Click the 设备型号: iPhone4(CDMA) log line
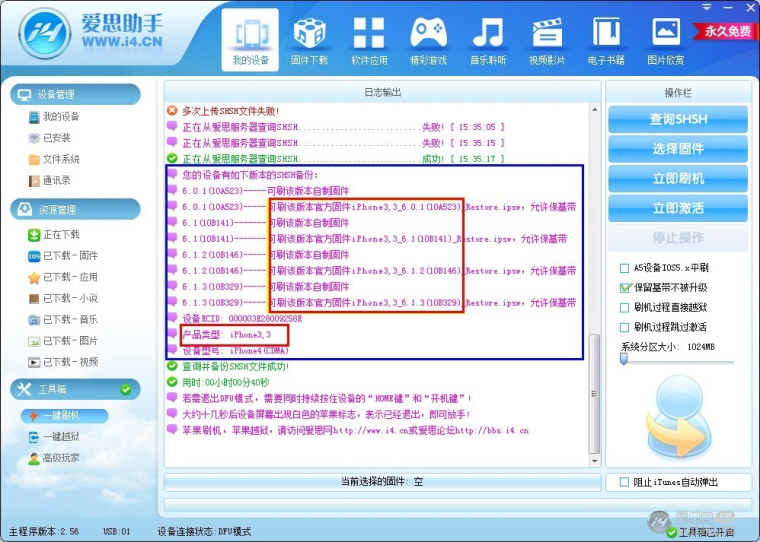Image resolution: width=760 pixels, height=542 pixels. (235, 351)
